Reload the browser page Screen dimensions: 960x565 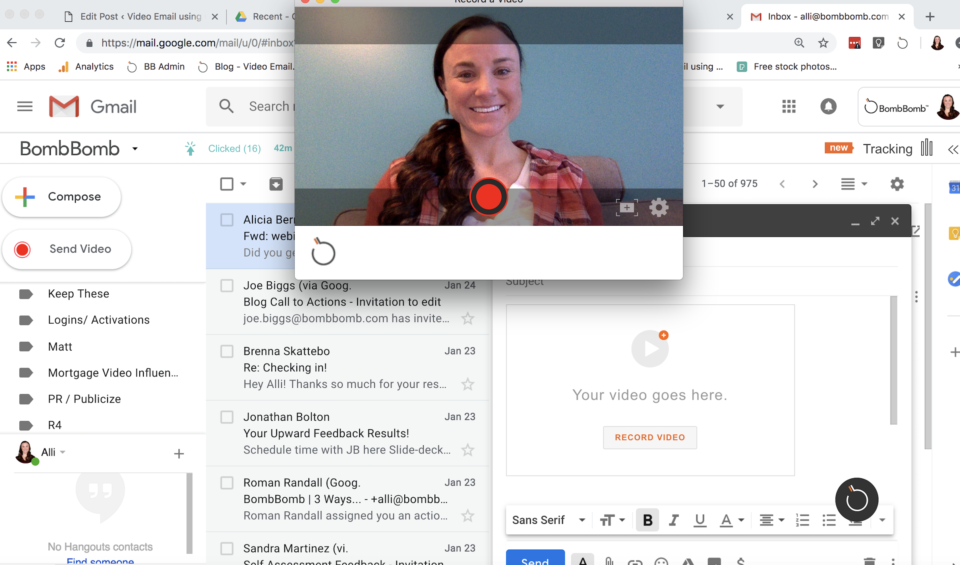click(59, 43)
